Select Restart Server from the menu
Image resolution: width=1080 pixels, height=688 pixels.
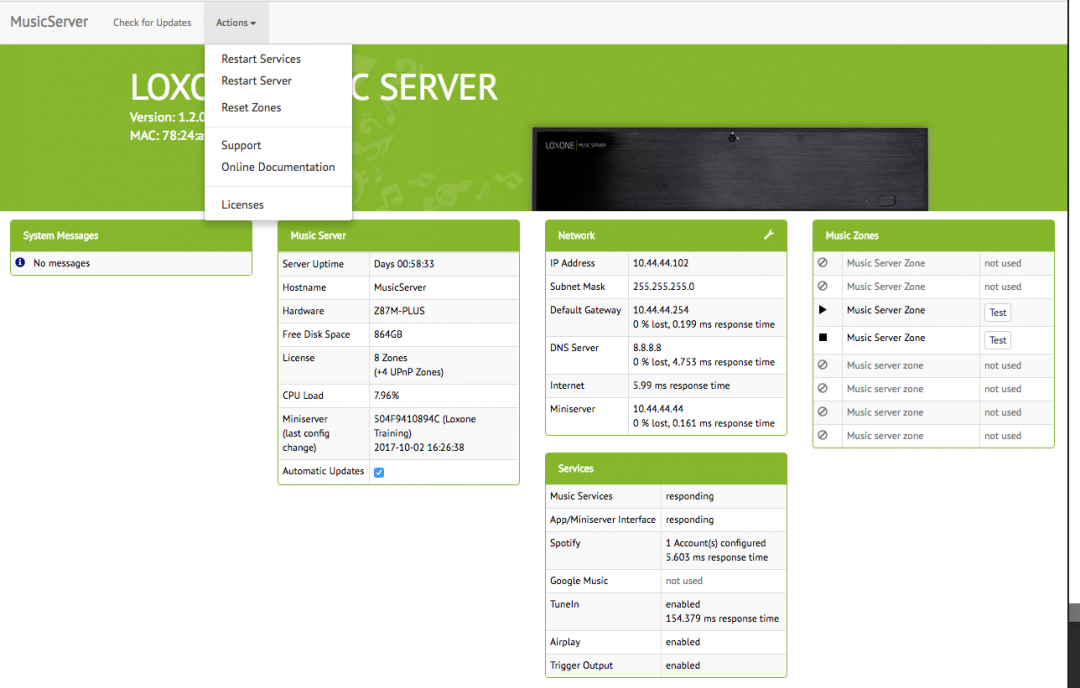254,80
